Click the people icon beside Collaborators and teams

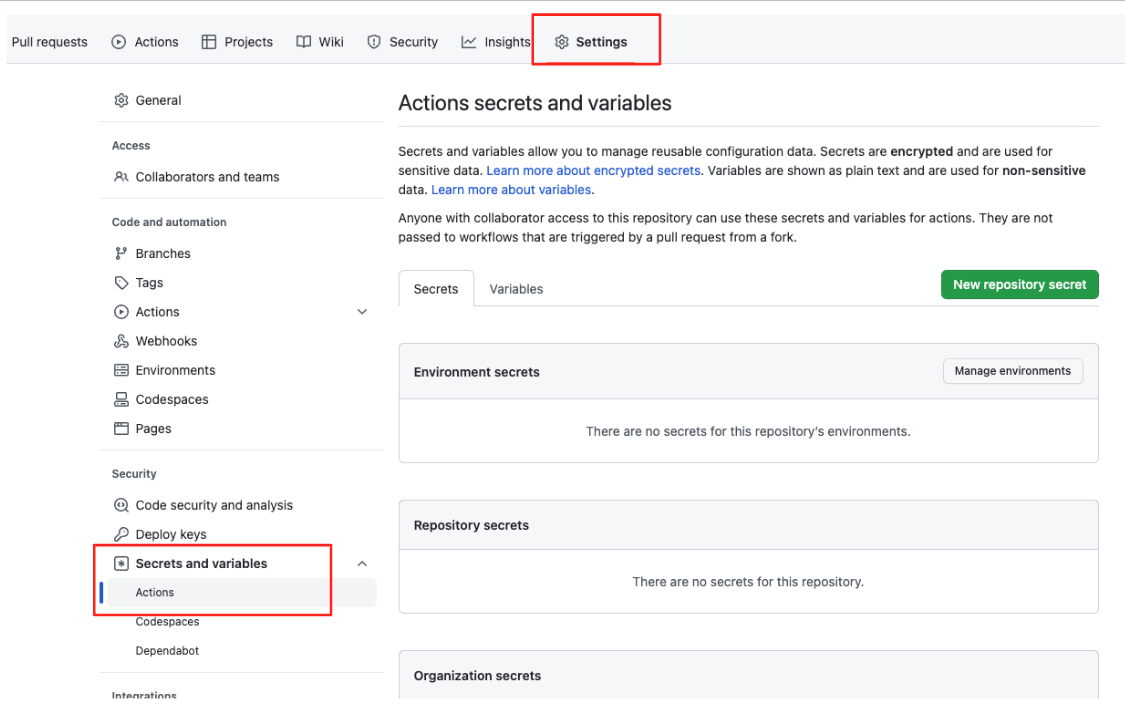pos(120,176)
